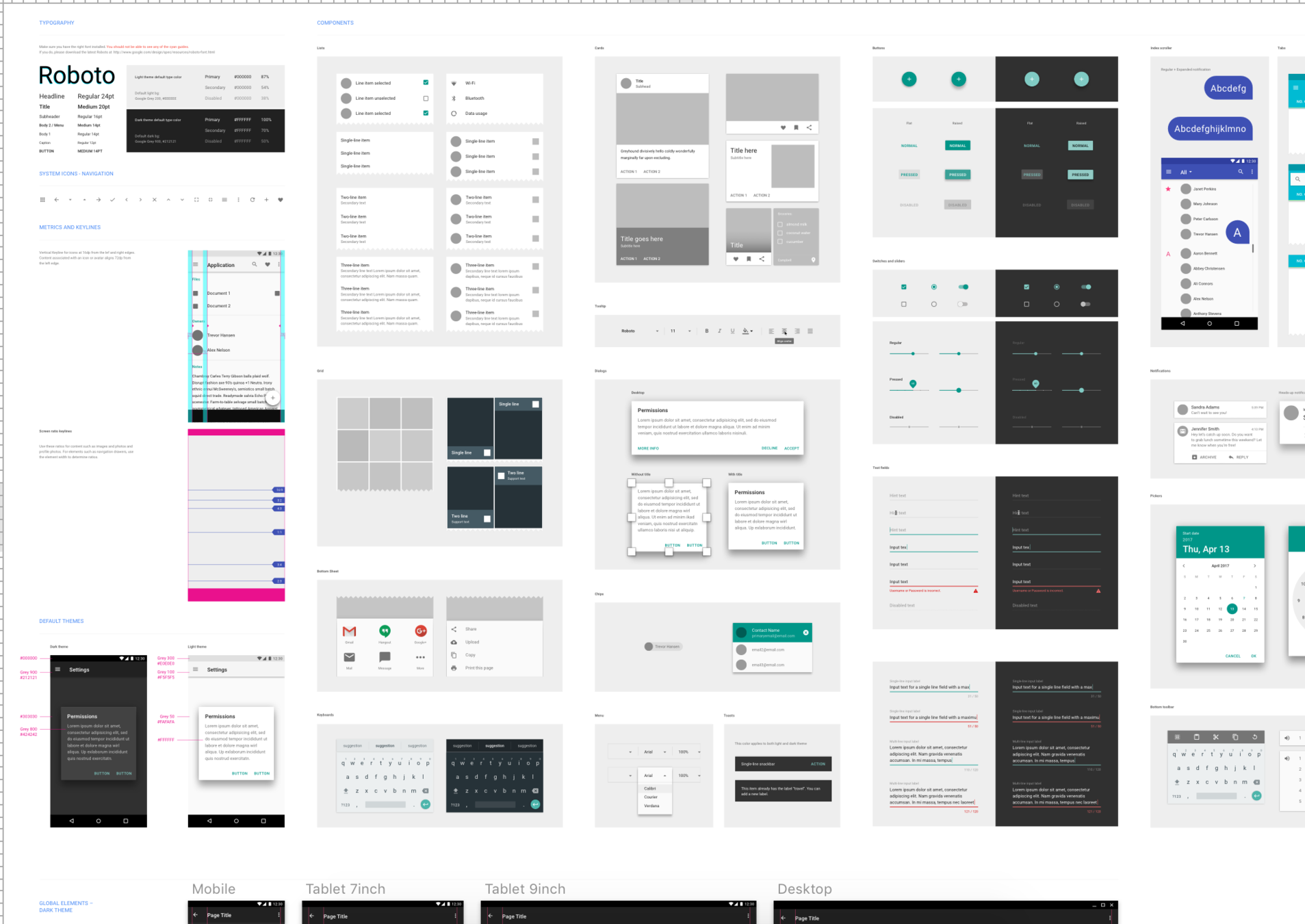Viewport: 1305px width, 924px height.
Task: Click the second Disabled slider on light panel
Action: click(x=958, y=427)
